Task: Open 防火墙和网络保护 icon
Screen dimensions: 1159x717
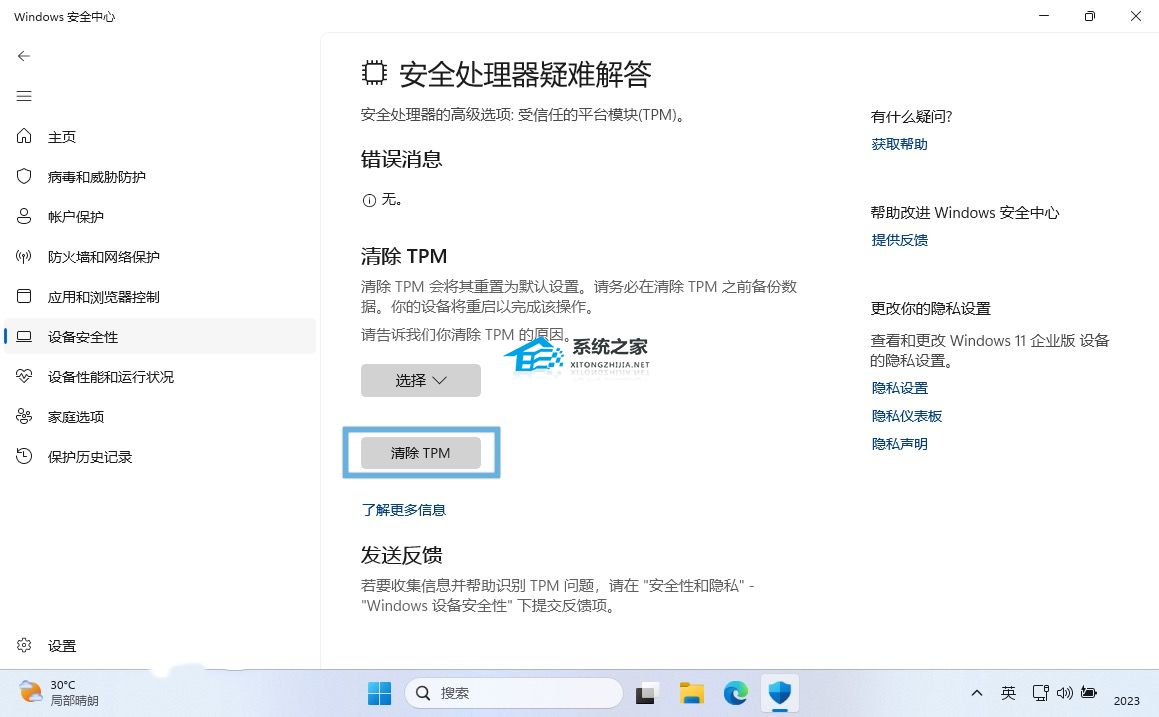Action: tap(22, 256)
